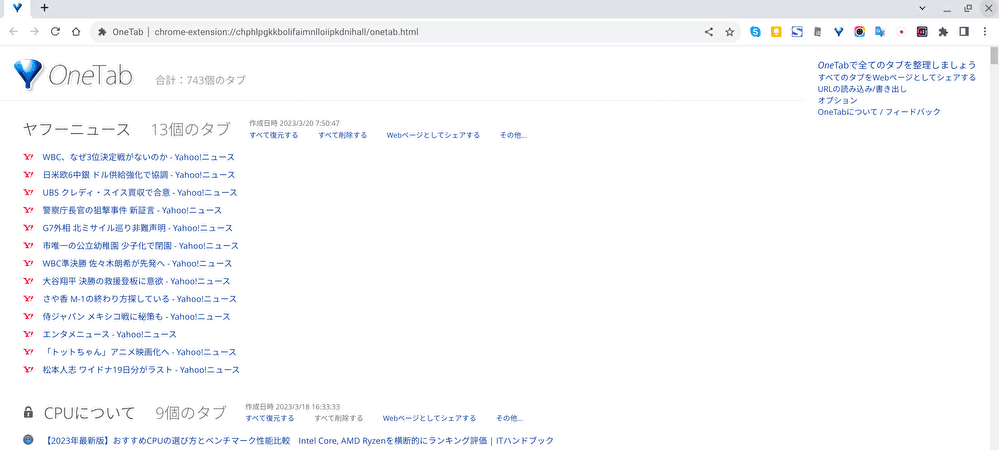
Task: Open 「トットちゃん」アニメ映画化へ link
Action: [140, 352]
